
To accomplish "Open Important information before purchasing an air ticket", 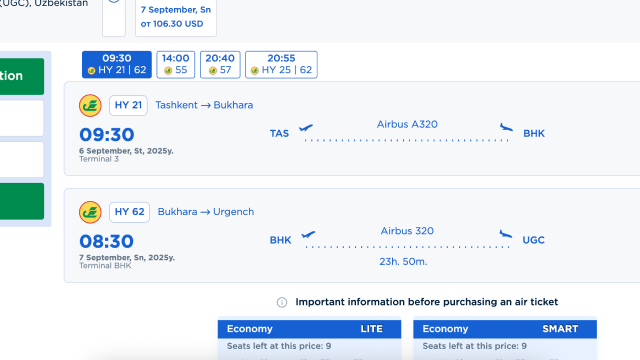I will click(427, 302).
